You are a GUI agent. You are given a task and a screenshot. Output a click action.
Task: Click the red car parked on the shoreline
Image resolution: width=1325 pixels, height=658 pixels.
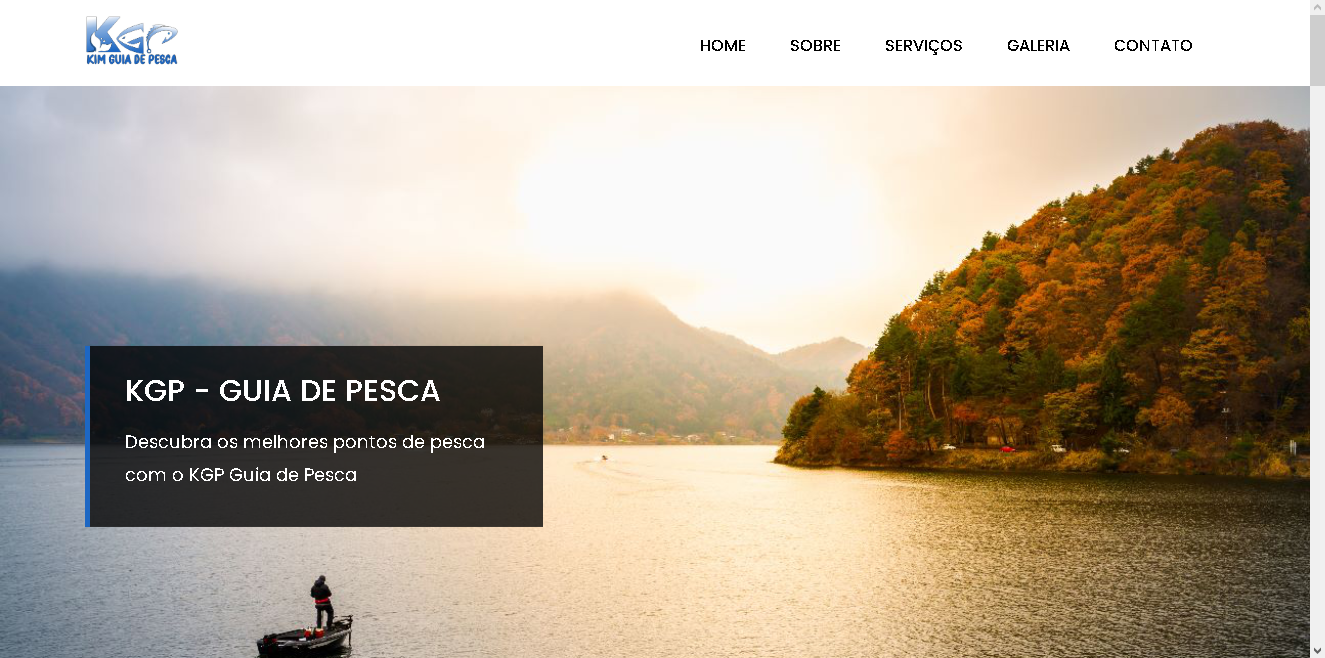coord(1008,449)
